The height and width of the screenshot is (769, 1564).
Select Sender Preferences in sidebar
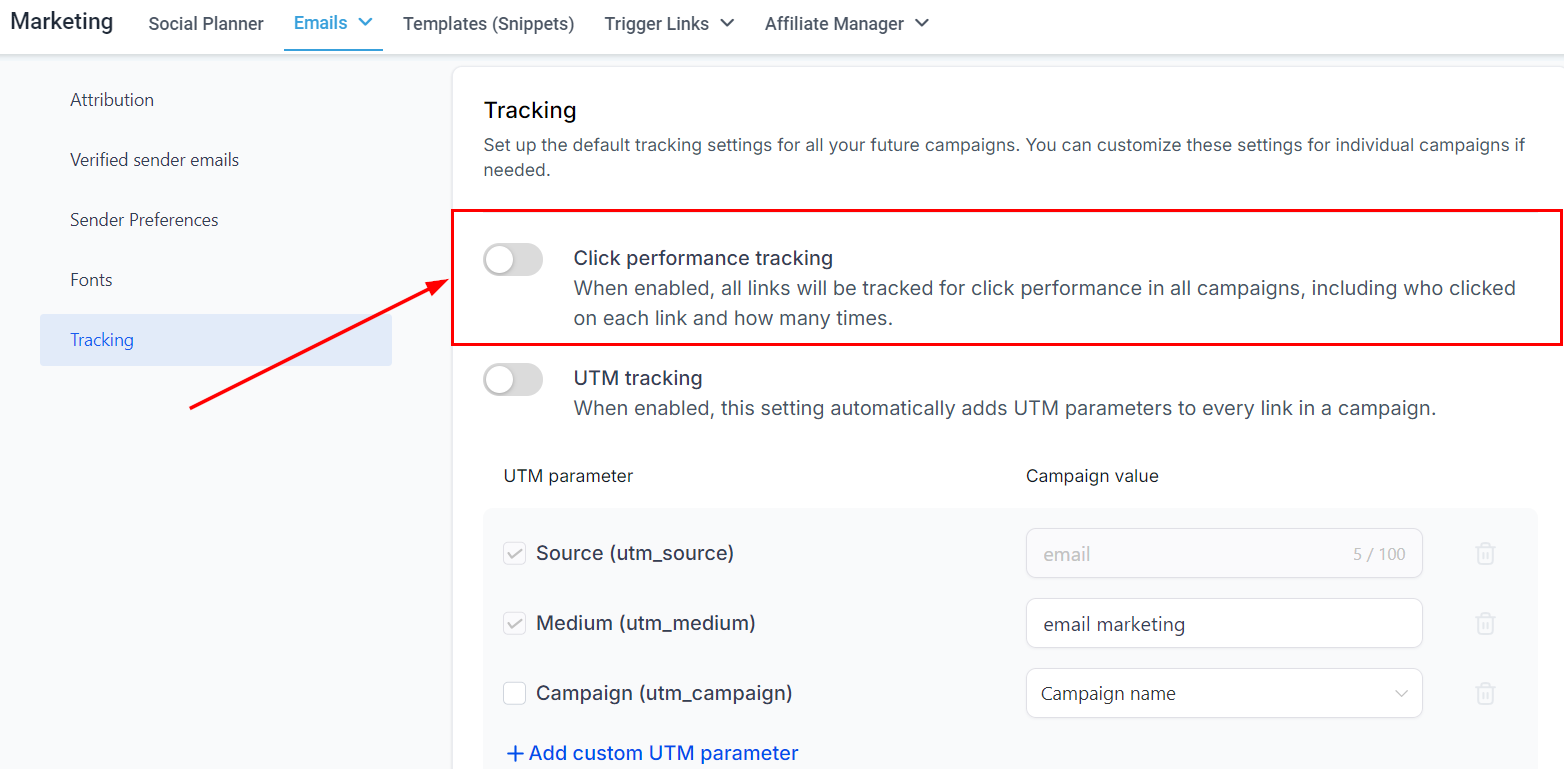[144, 220]
